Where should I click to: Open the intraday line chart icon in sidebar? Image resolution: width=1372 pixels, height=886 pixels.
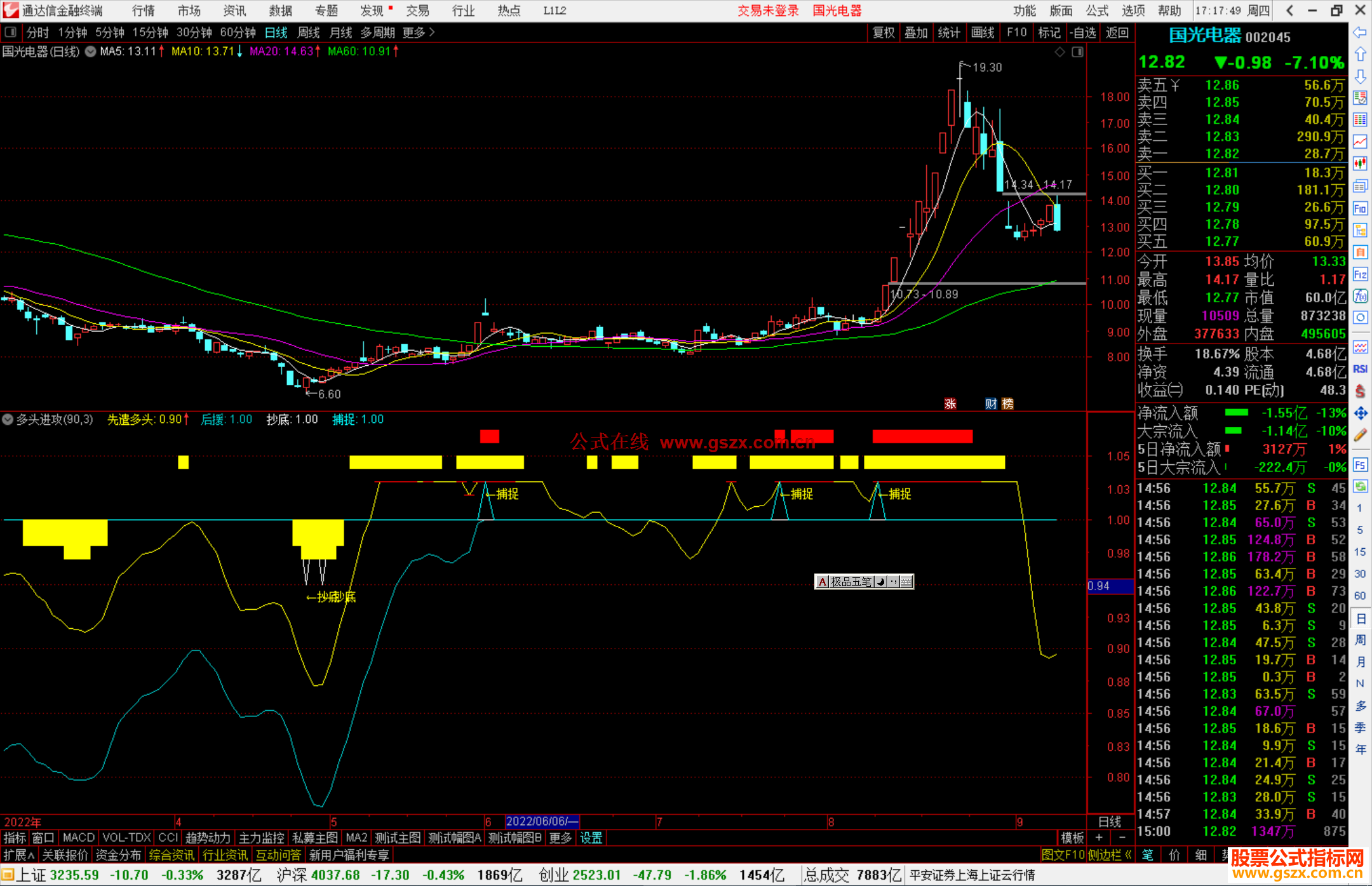click(x=1360, y=142)
